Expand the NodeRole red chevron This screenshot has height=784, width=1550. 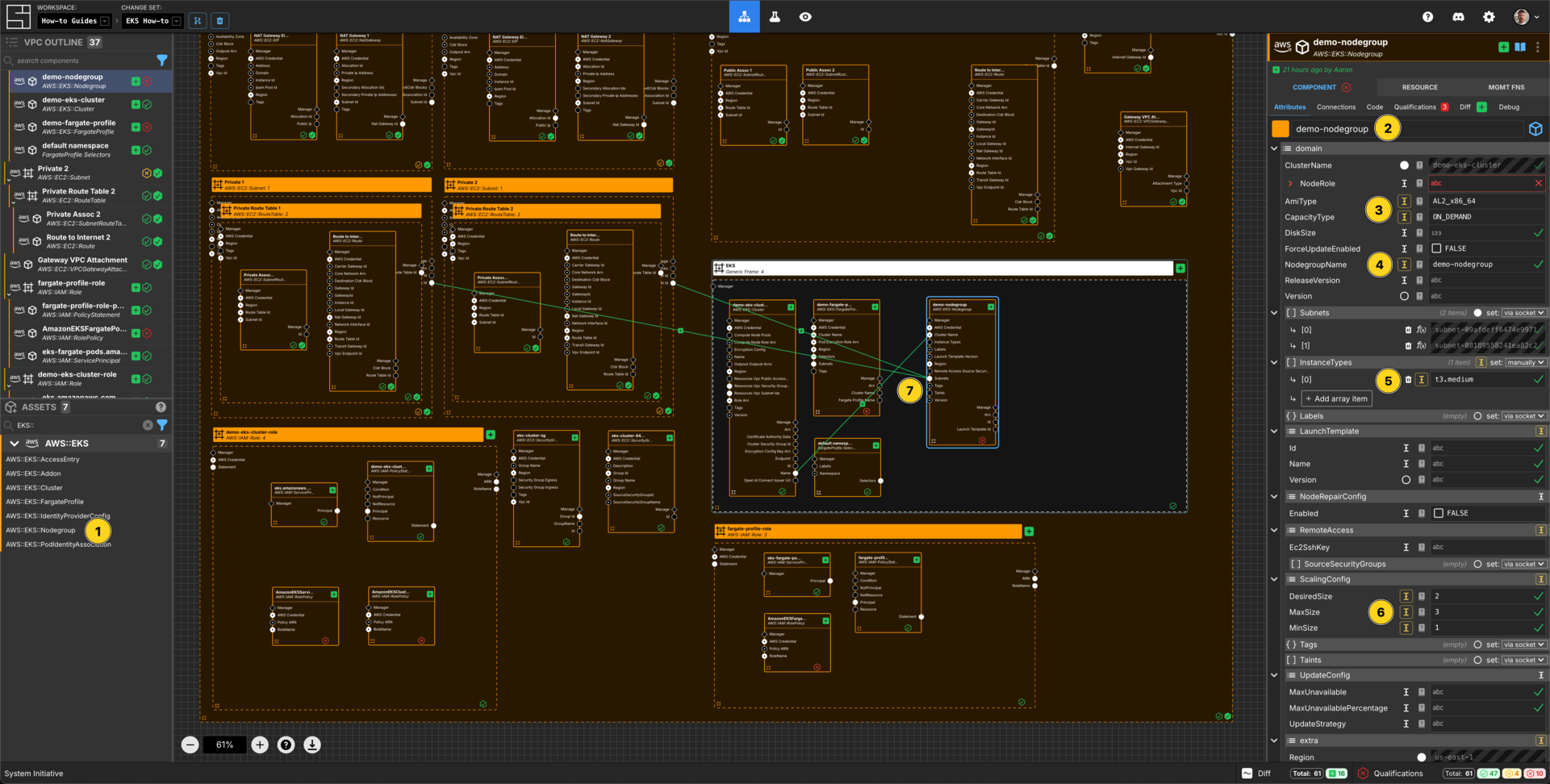coord(1290,183)
